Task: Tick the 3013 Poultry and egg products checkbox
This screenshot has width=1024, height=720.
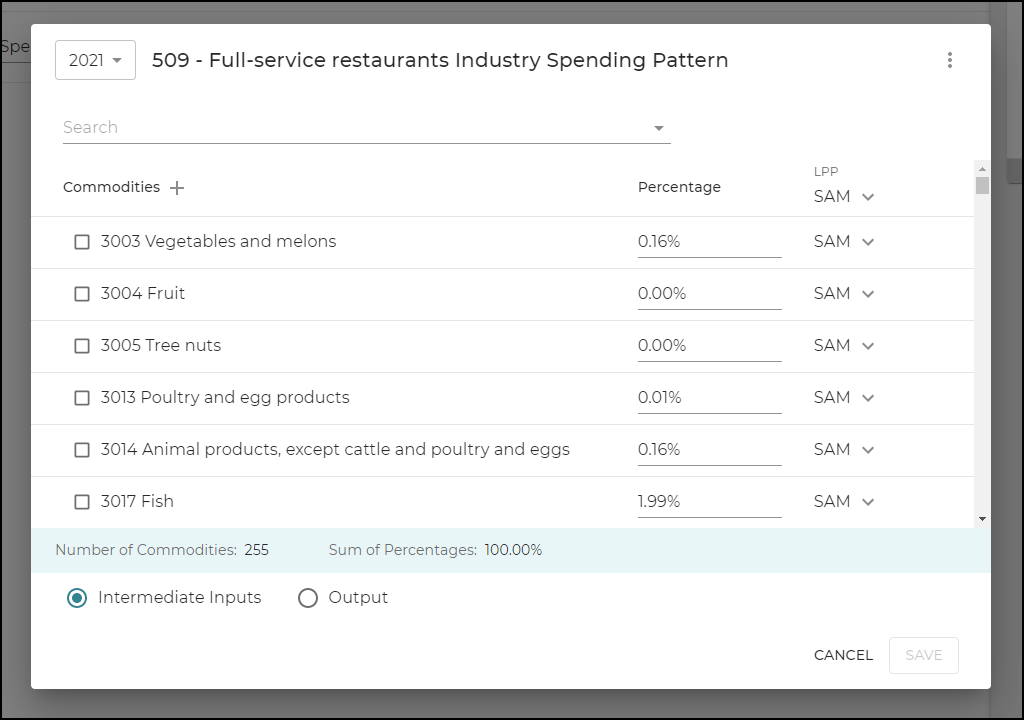Action: [x=81, y=397]
